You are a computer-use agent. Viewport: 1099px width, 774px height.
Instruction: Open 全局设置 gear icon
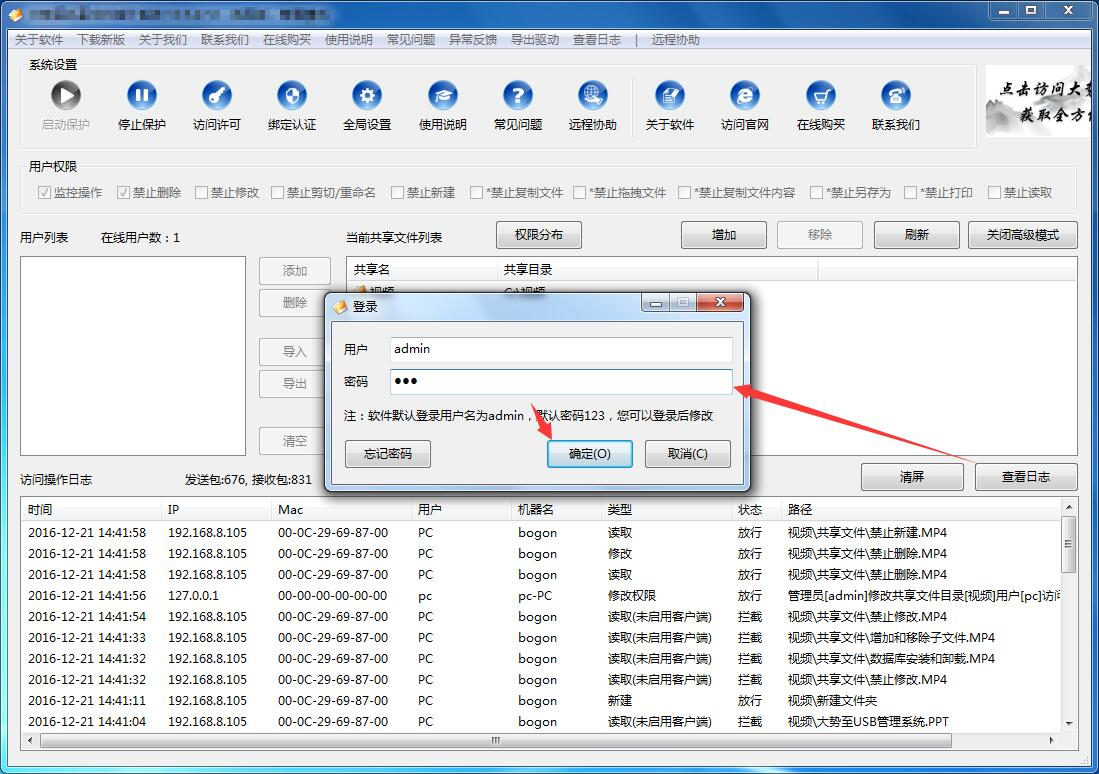[367, 97]
